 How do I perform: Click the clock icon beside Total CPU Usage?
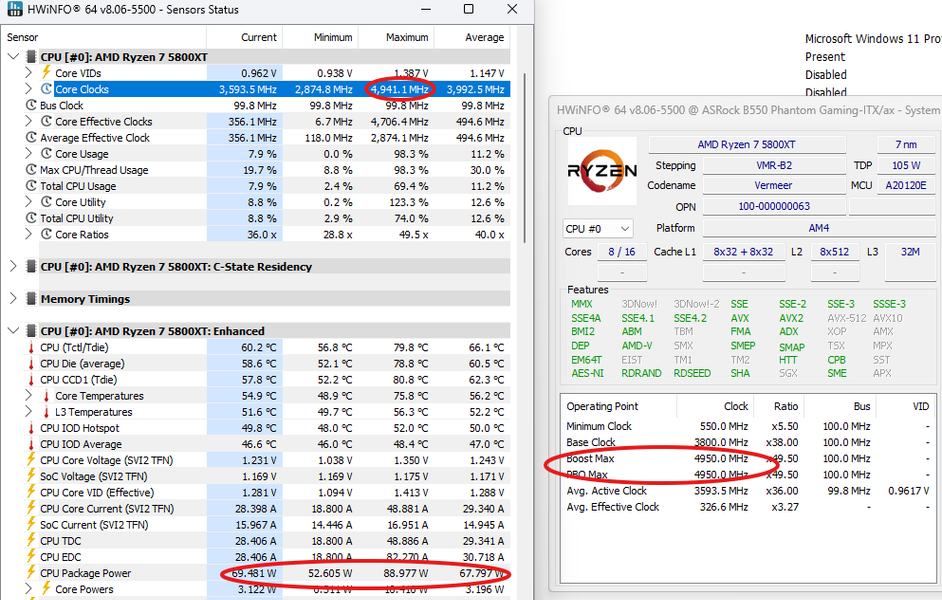[x=31, y=186]
